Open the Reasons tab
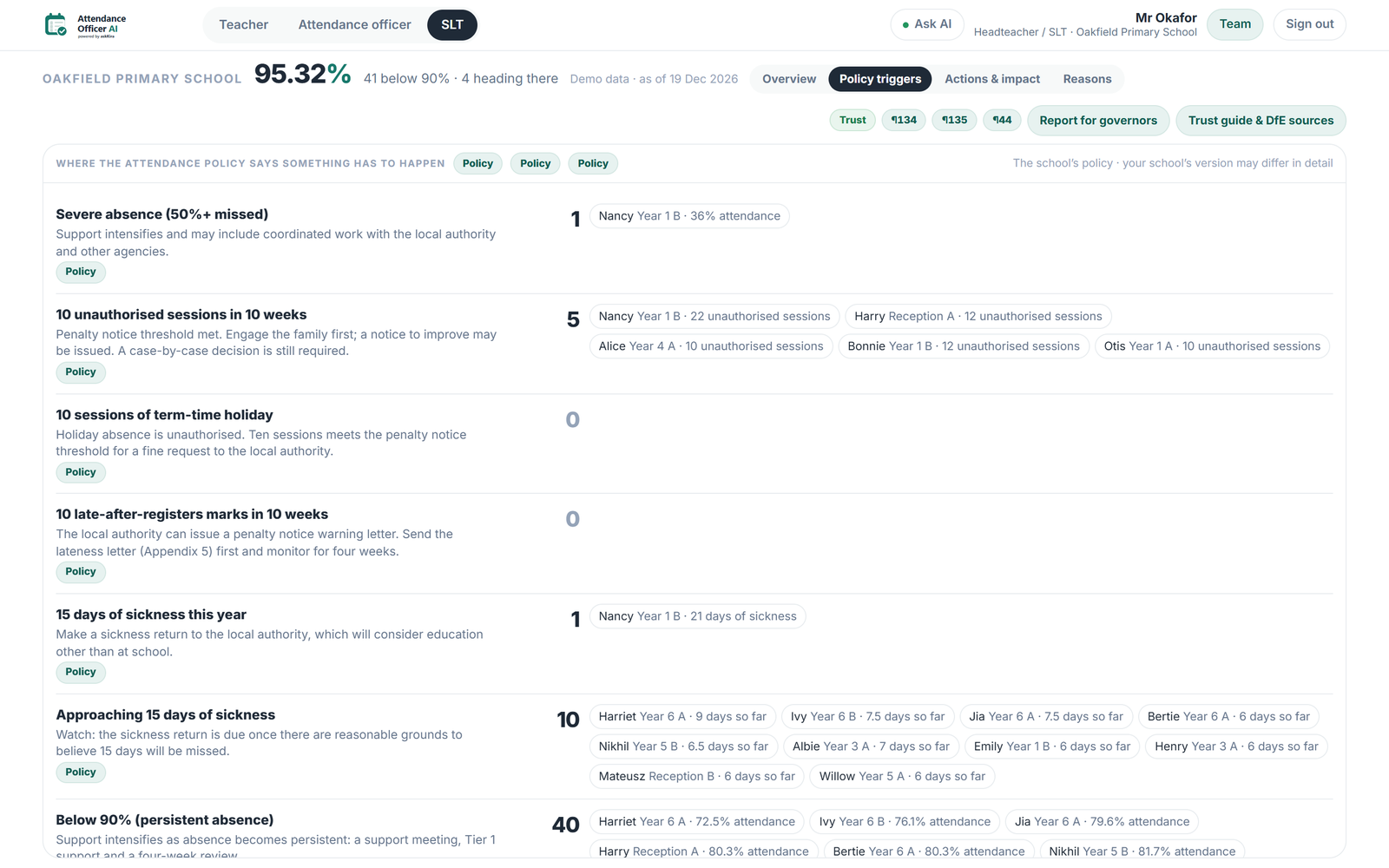 point(1087,79)
